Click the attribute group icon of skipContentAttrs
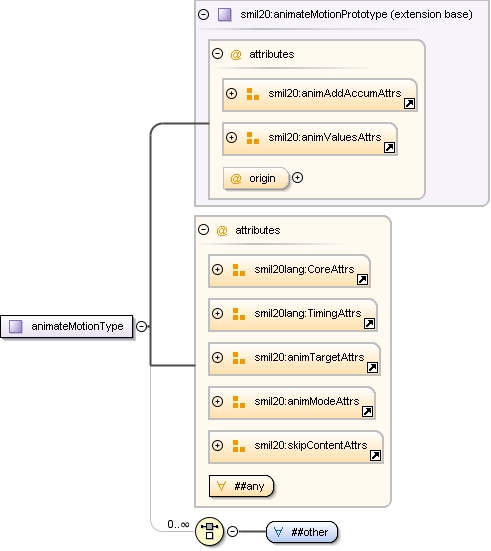491x551 pixels. click(x=239, y=446)
